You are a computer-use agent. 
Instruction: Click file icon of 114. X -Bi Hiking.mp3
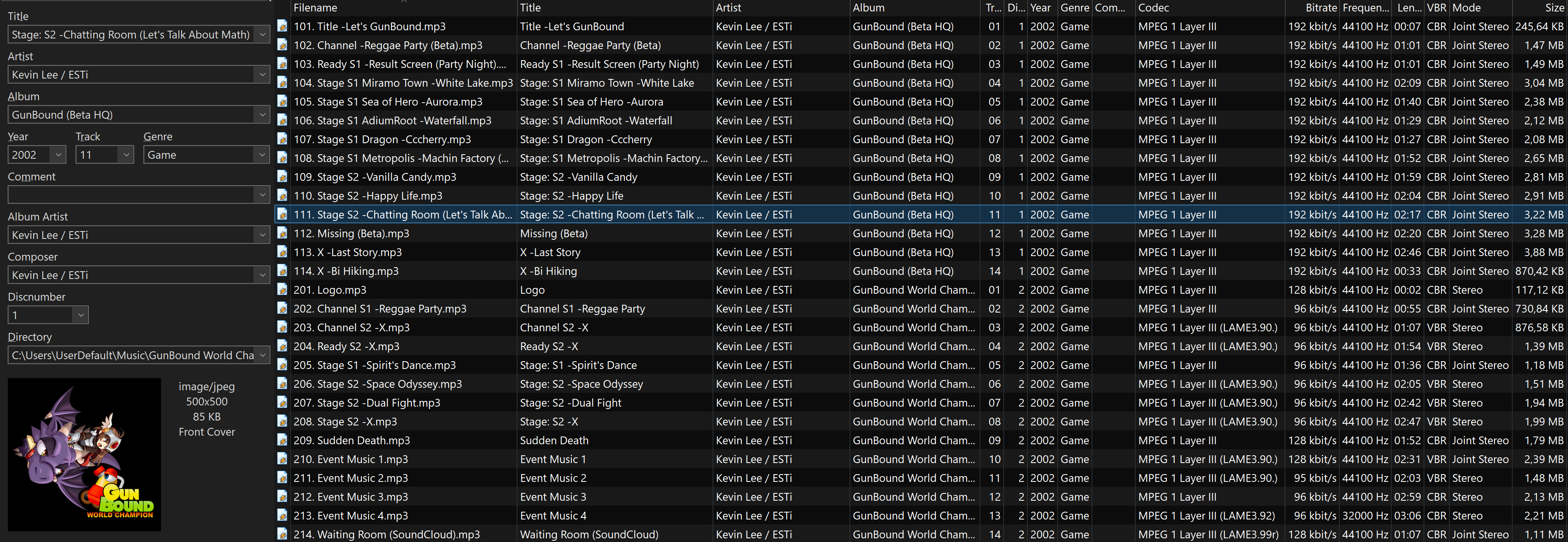(x=282, y=270)
